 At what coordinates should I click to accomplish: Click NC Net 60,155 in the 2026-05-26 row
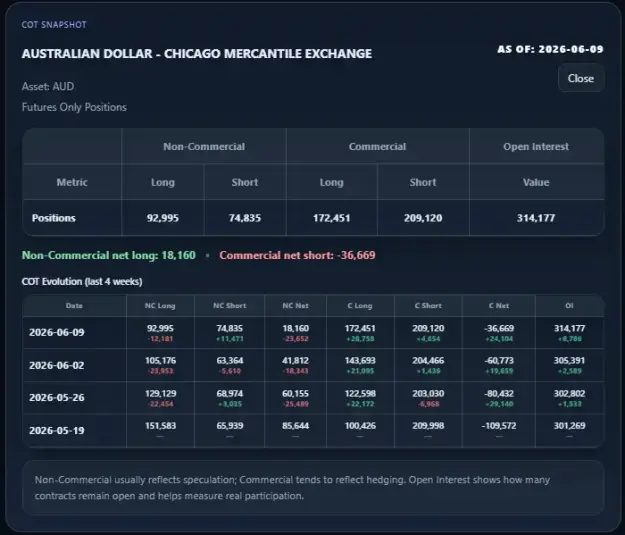pos(295,393)
